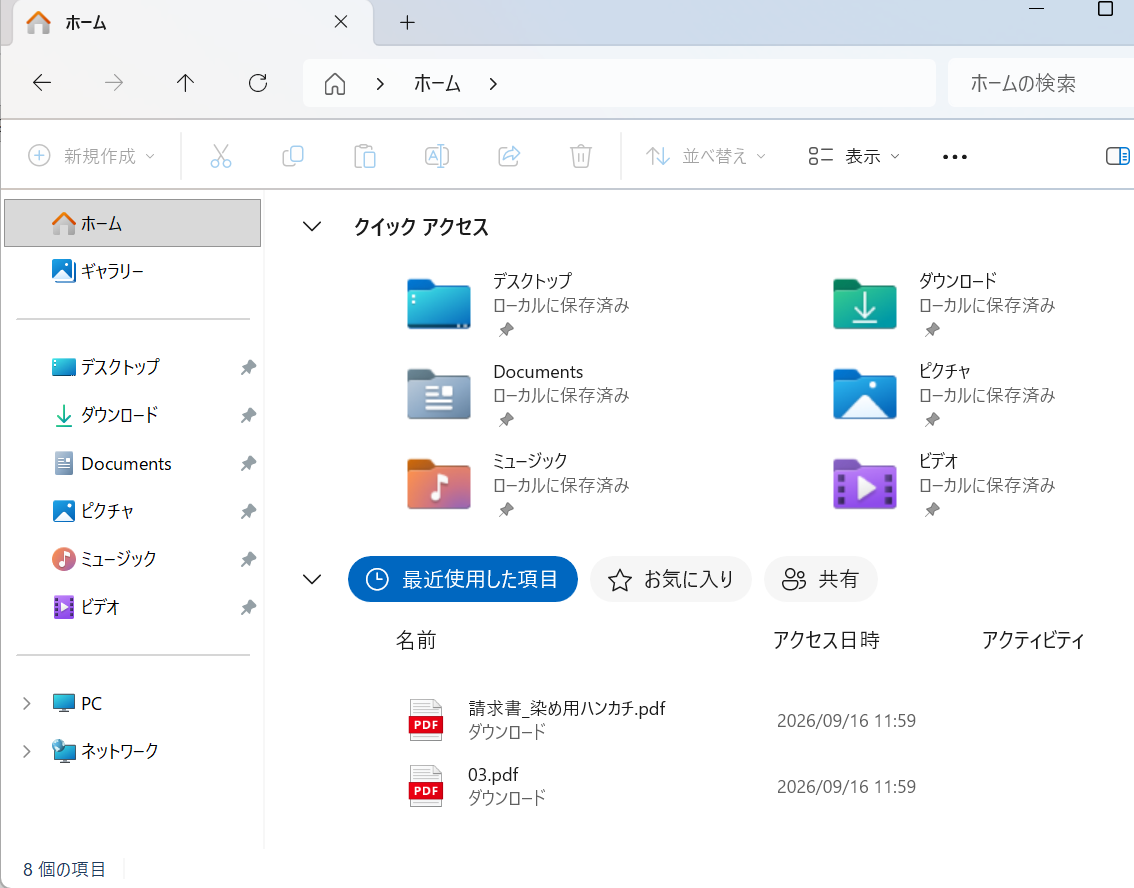The width and height of the screenshot is (1134, 888).
Task: Switch to the 共有 tab
Action: point(821,579)
